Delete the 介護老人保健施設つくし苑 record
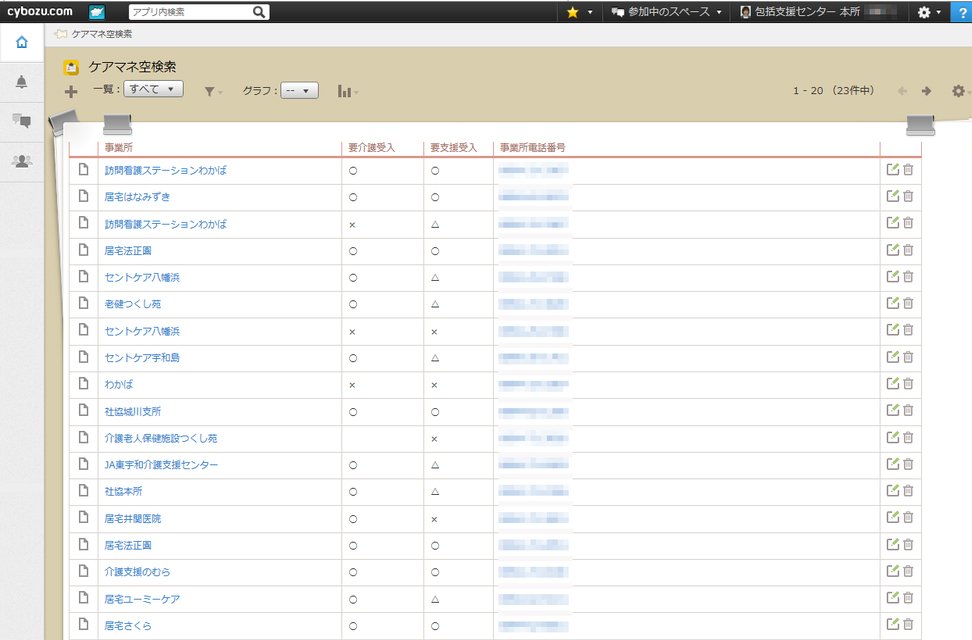972x640 pixels. [x=908, y=437]
